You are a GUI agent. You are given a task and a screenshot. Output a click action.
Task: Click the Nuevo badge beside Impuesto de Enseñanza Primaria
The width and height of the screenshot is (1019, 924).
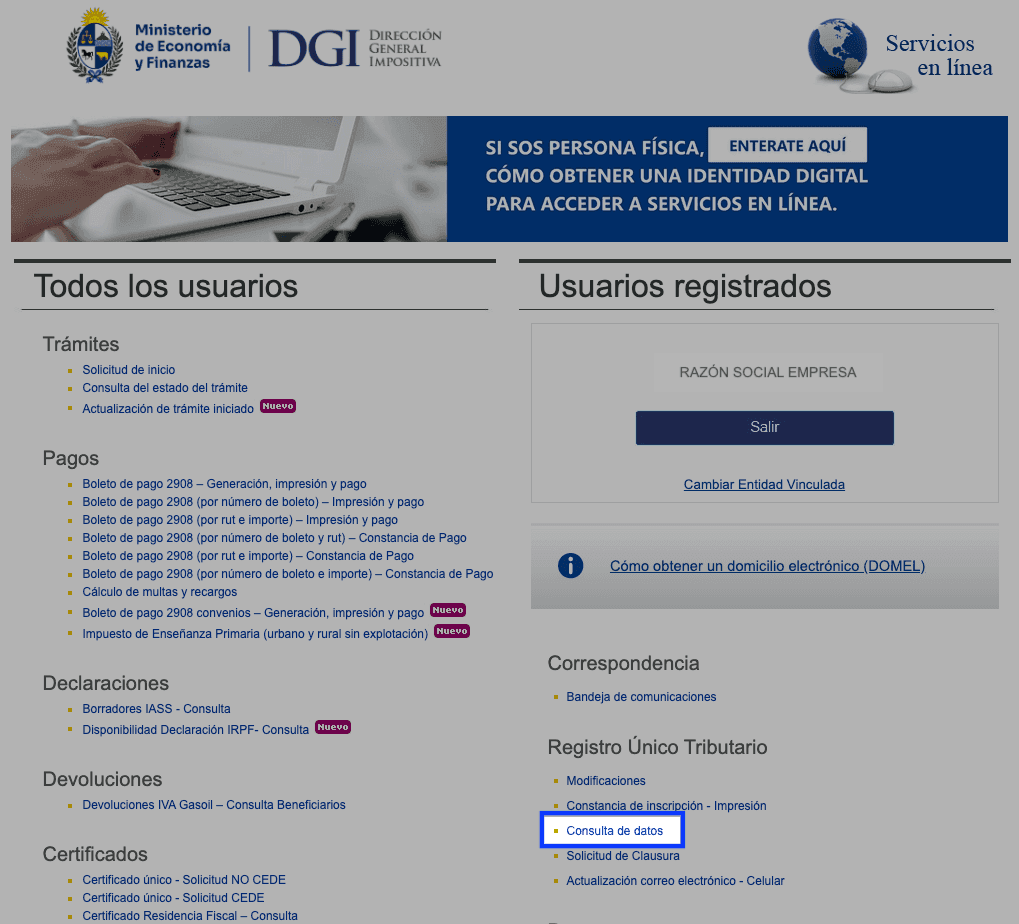[452, 631]
